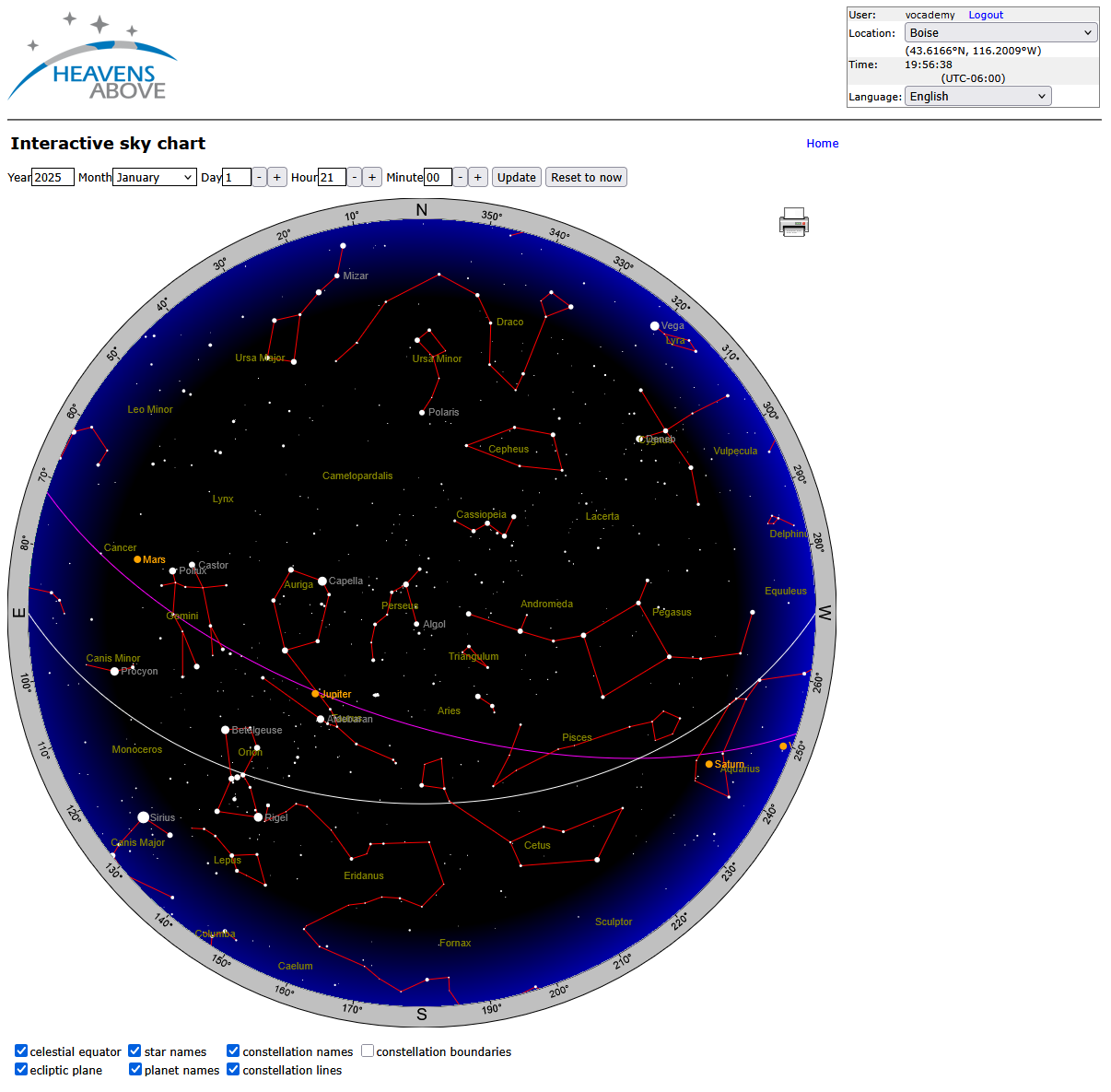Click the Vega star on chart
Screen dimensions: 1111x1092
click(x=655, y=325)
